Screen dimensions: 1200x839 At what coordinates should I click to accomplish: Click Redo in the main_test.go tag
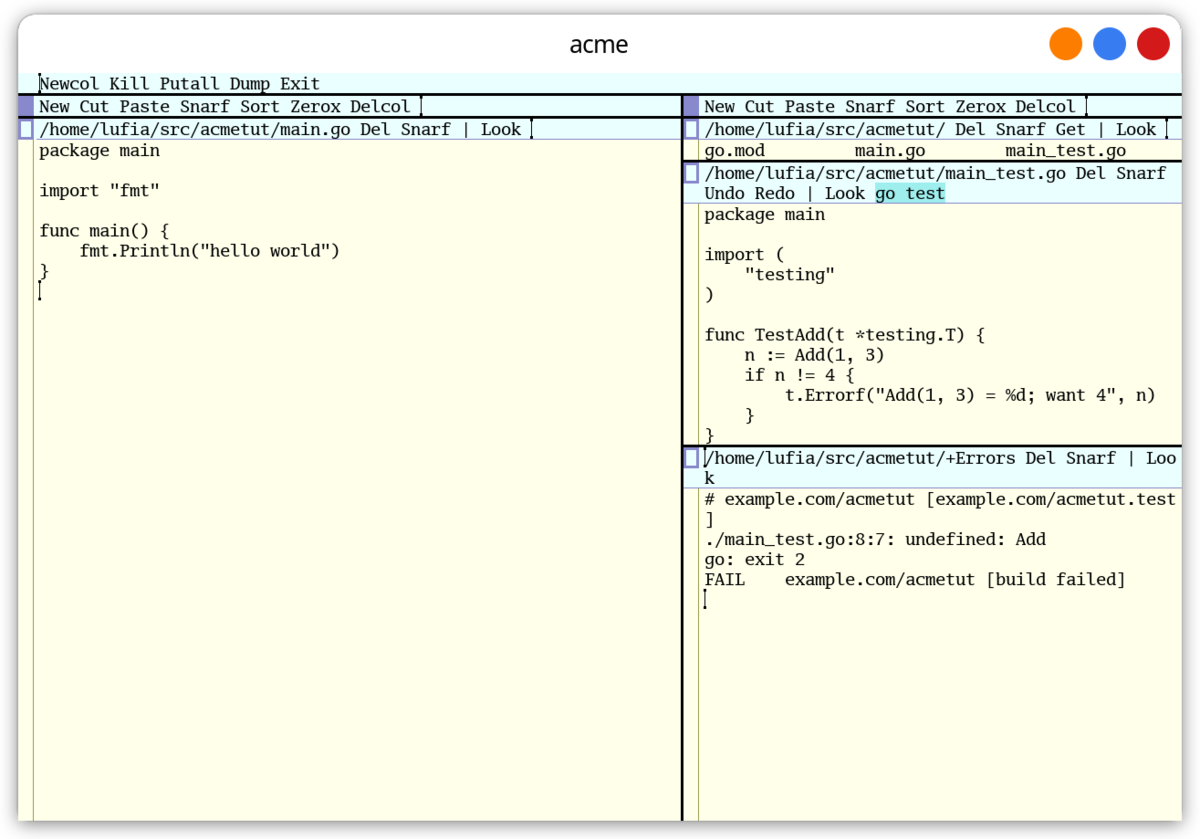(775, 194)
